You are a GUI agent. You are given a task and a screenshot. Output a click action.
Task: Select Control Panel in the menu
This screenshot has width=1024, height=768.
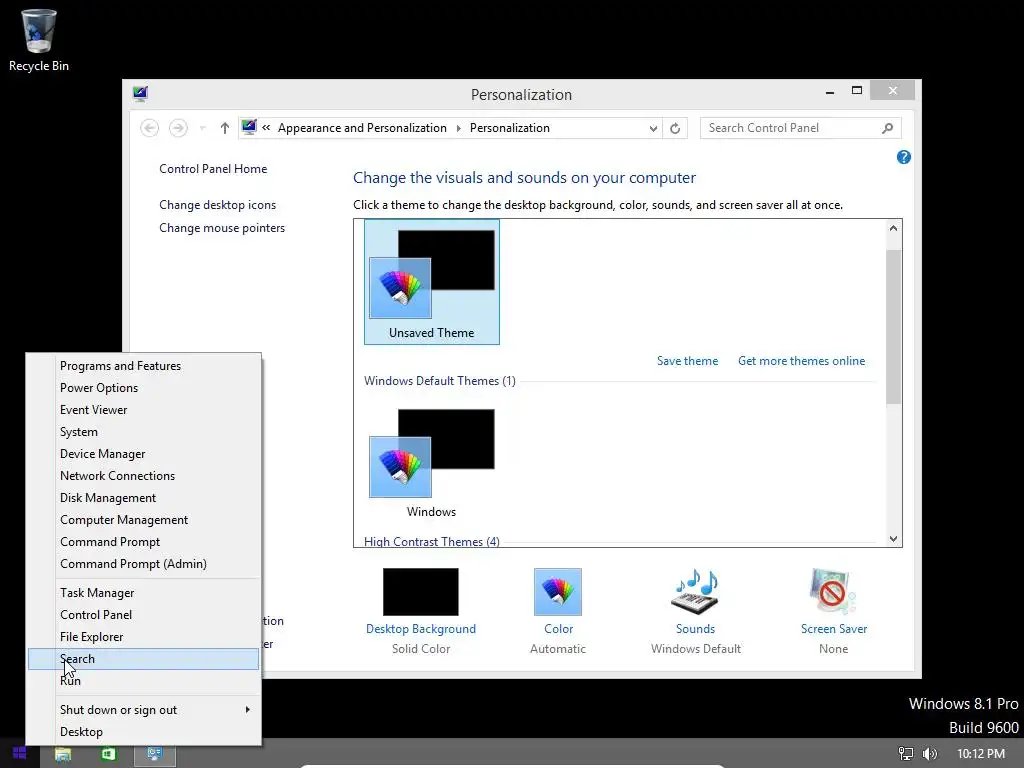click(144, 615)
